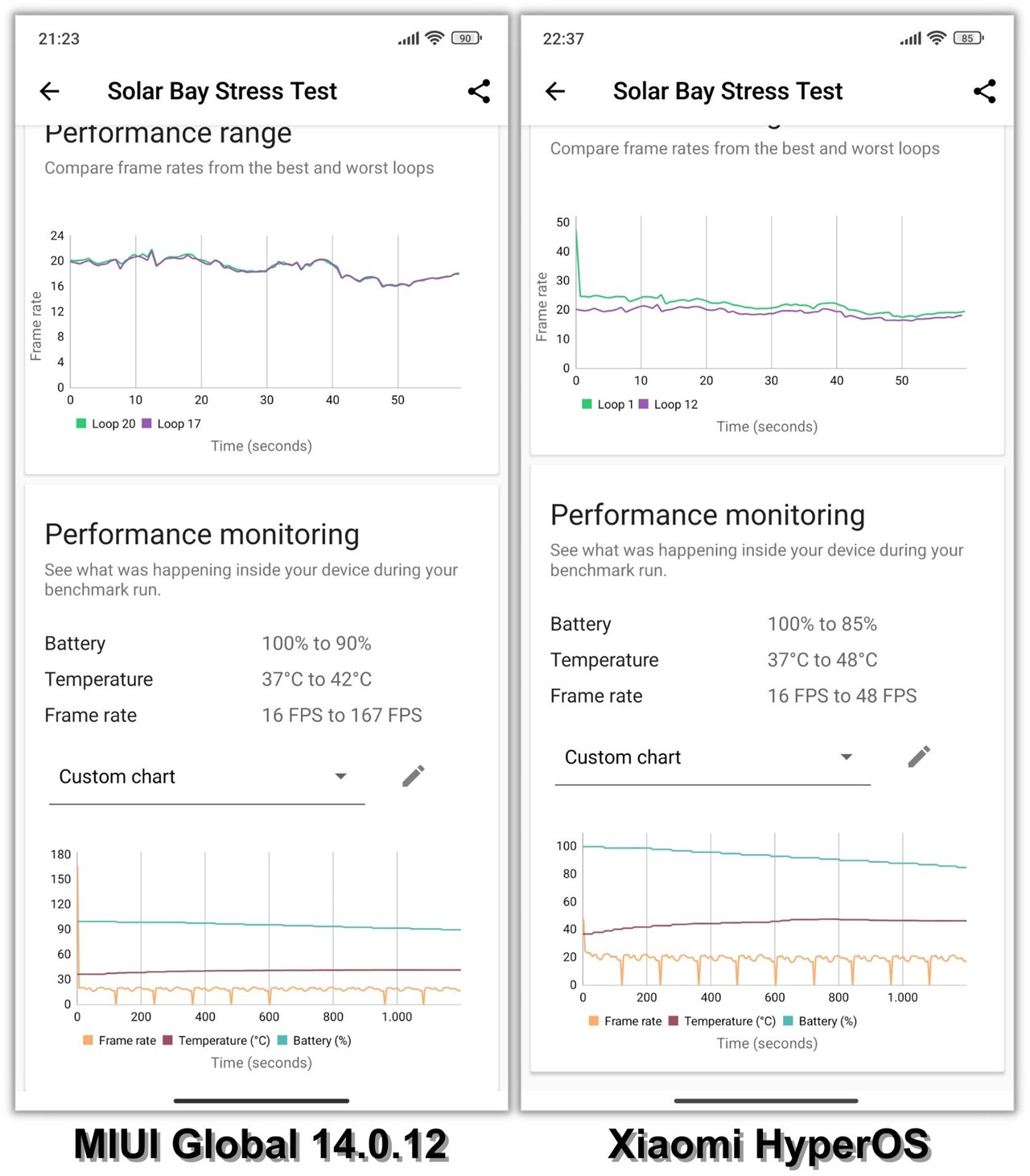Click '37°C to 48°C' temperature value
This screenshot has width=1030, height=1176.
pos(822,660)
